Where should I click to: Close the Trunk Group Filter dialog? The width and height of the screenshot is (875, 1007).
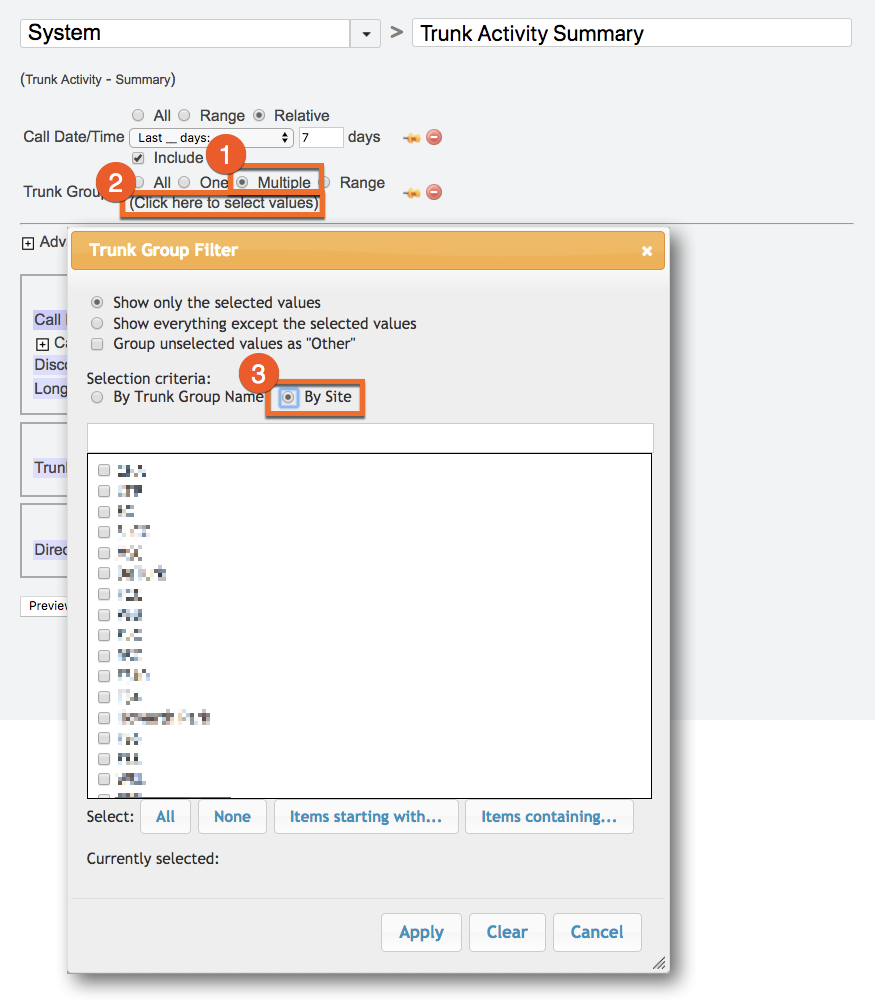[647, 251]
